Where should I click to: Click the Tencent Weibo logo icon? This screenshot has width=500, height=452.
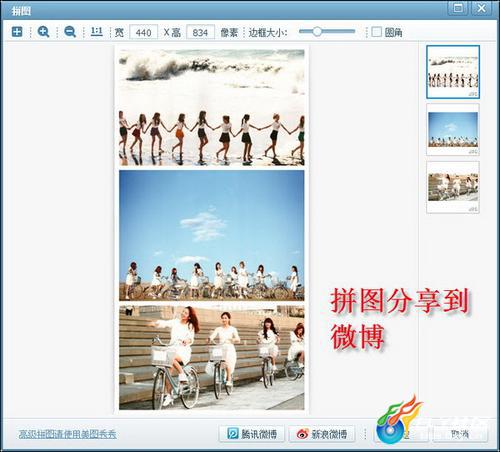pos(233,434)
